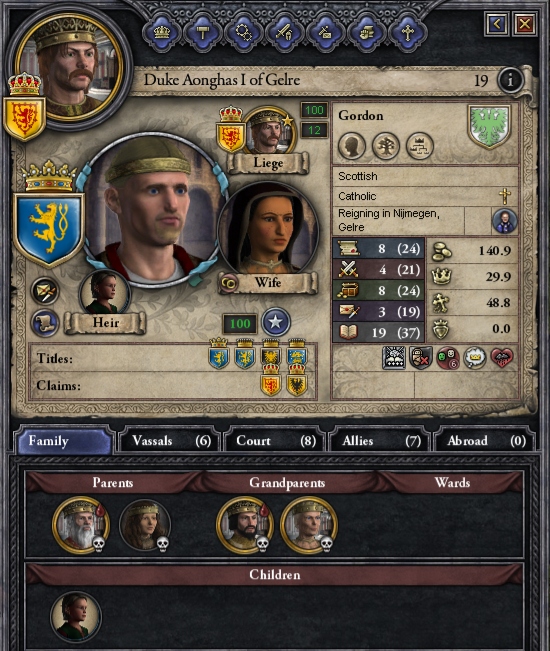This screenshot has width=550, height=651.
Task: Click the Liege label banner
Action: (x=268, y=163)
